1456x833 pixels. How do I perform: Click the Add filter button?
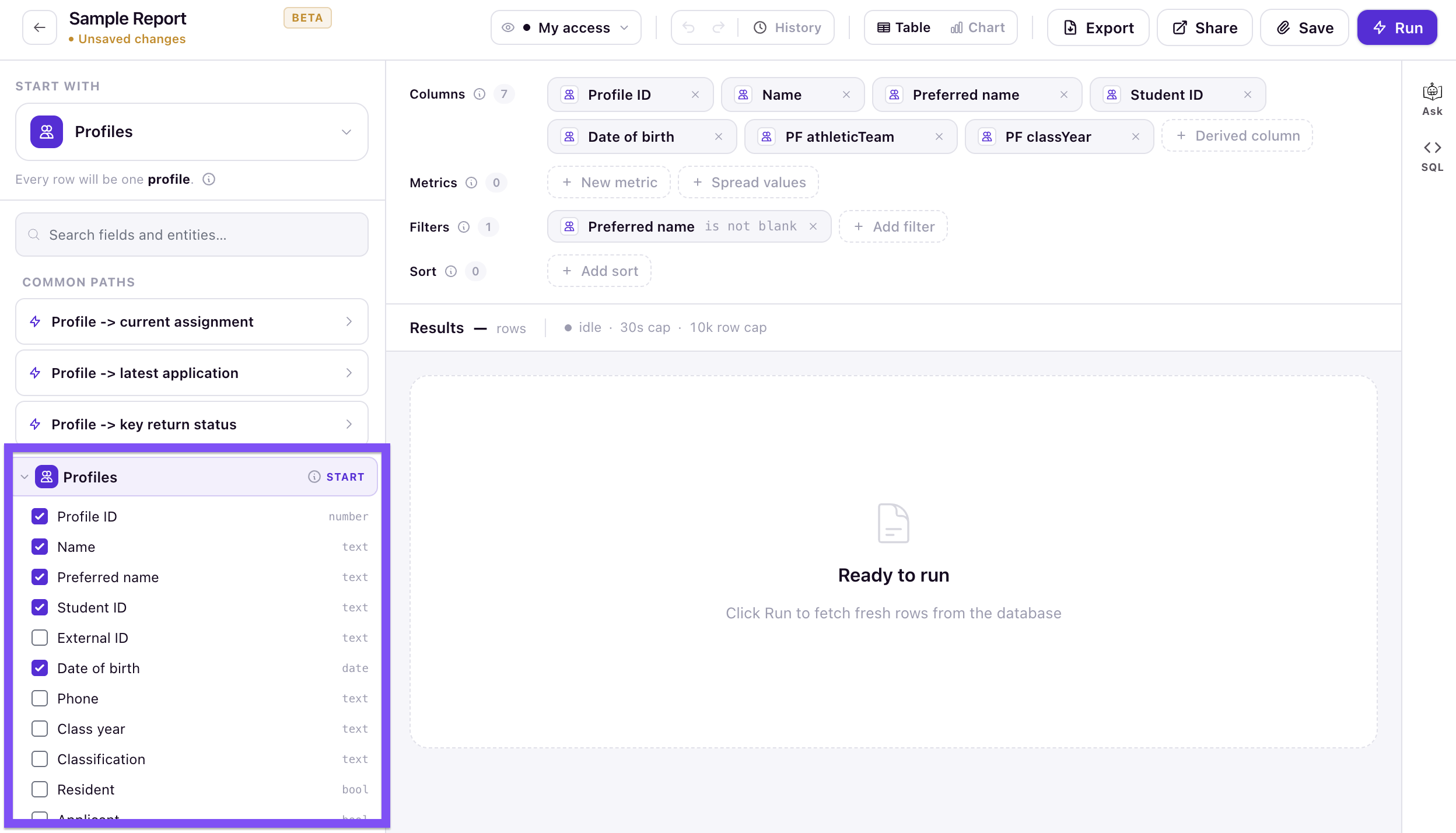pos(893,226)
